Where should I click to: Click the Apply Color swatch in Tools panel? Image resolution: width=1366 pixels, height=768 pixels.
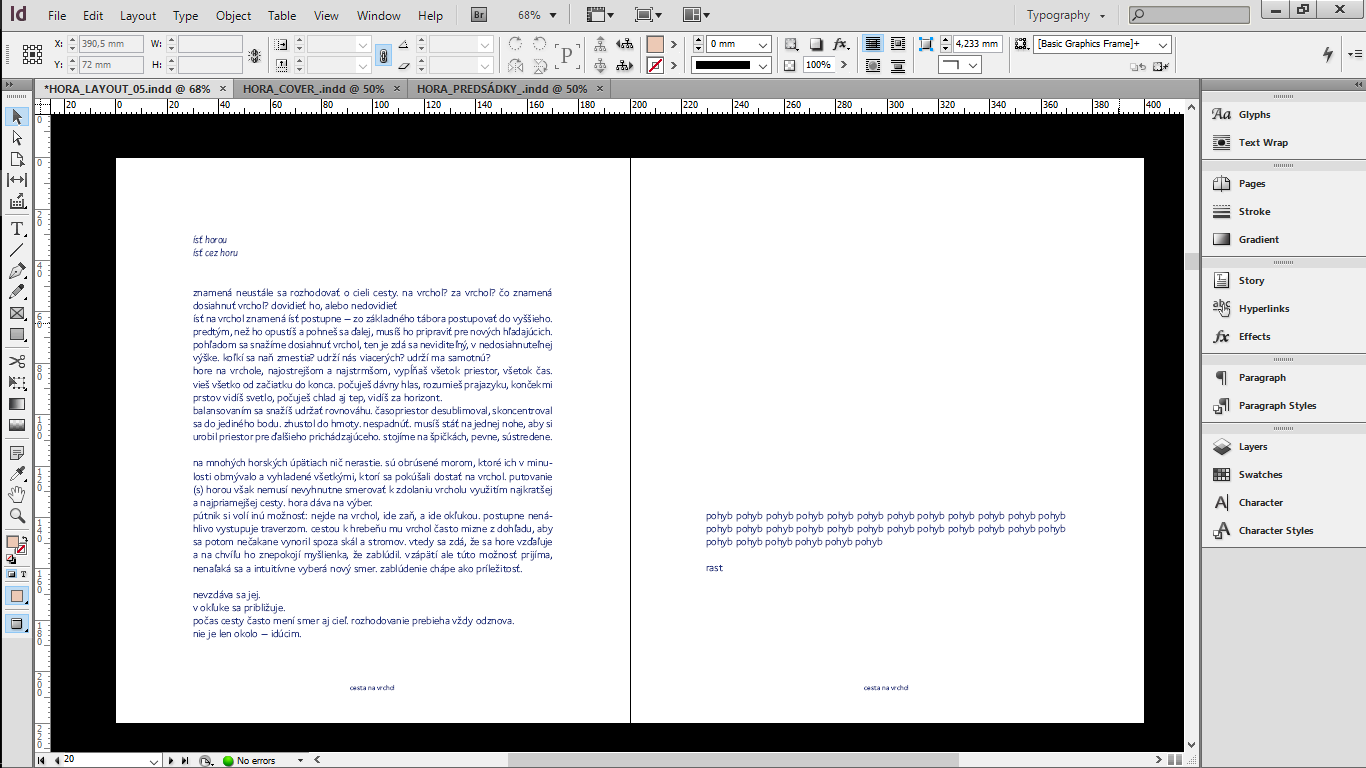(x=17, y=596)
